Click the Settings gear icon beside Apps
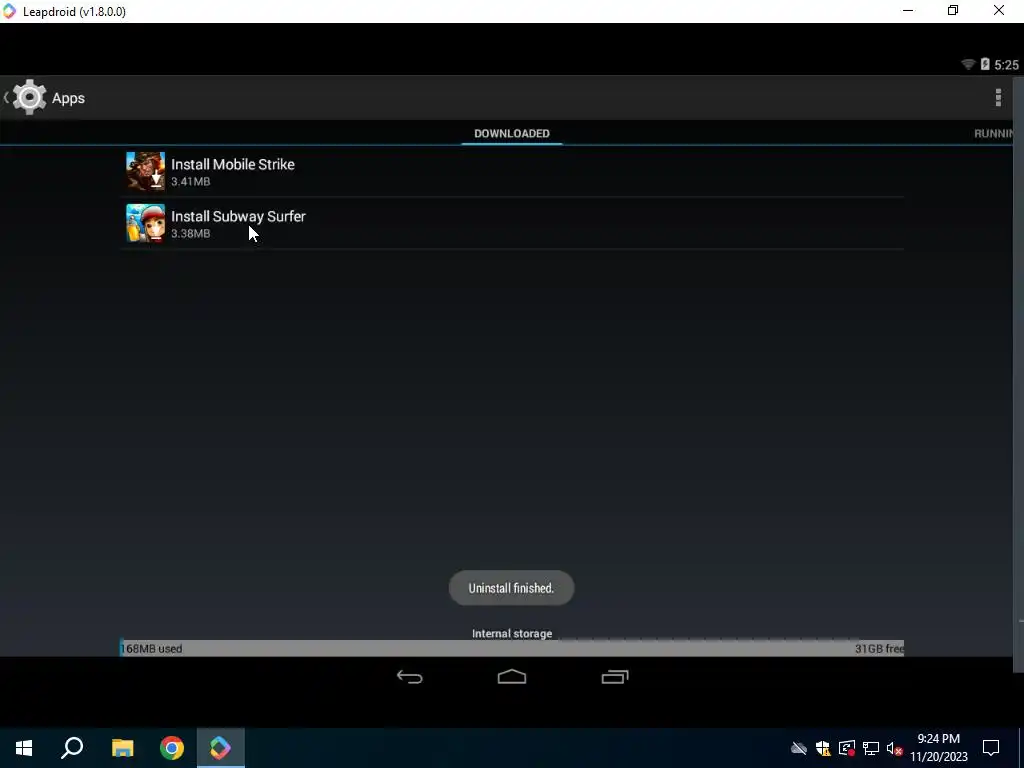1024x768 pixels. click(29, 97)
